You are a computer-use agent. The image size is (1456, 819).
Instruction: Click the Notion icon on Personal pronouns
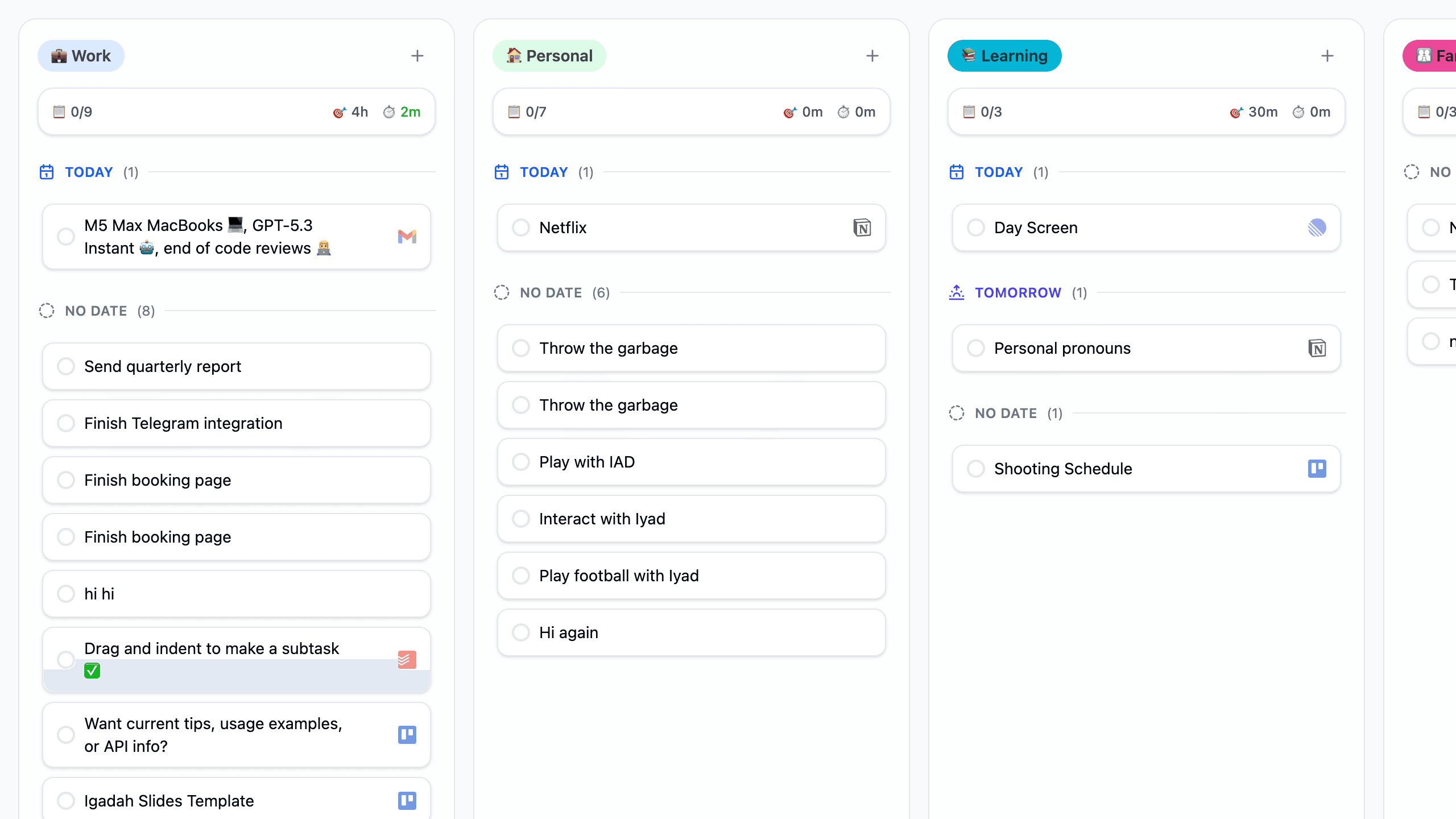pyautogui.click(x=1317, y=348)
